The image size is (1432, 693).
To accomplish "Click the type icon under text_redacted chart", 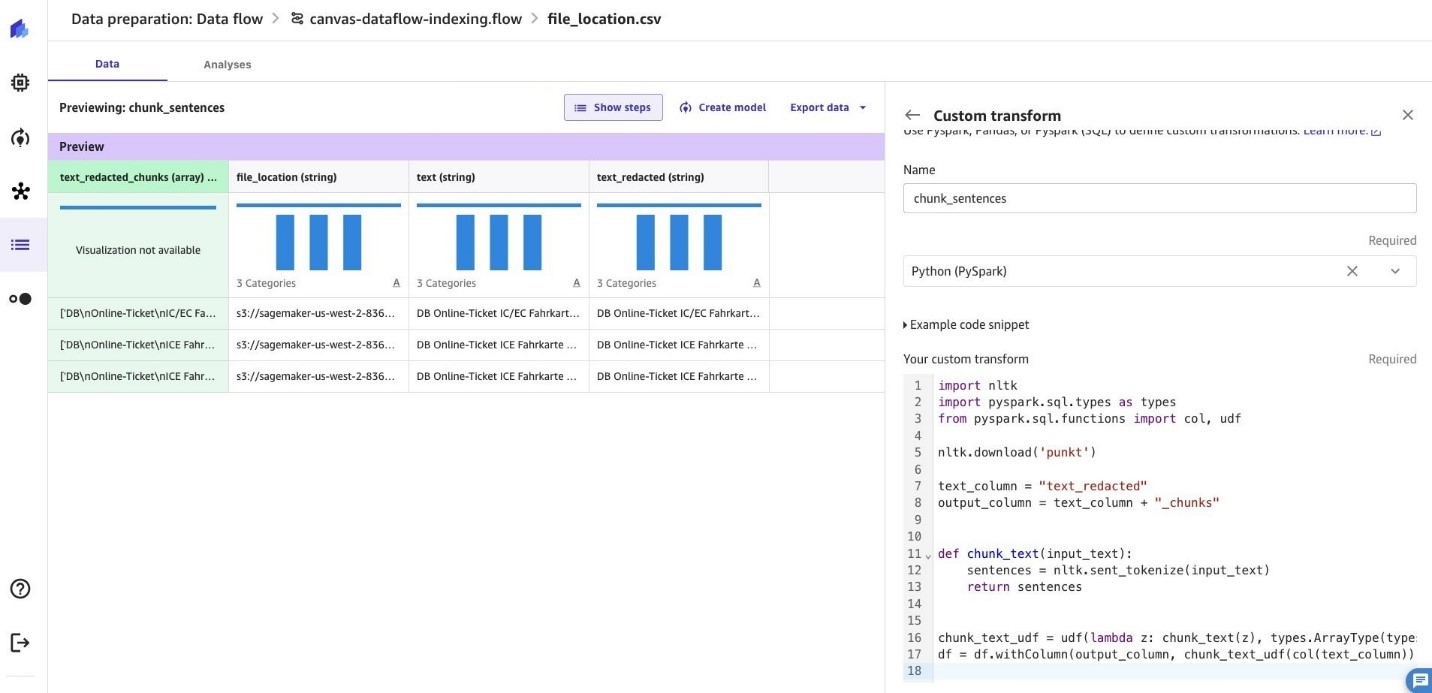I will click(x=757, y=283).
